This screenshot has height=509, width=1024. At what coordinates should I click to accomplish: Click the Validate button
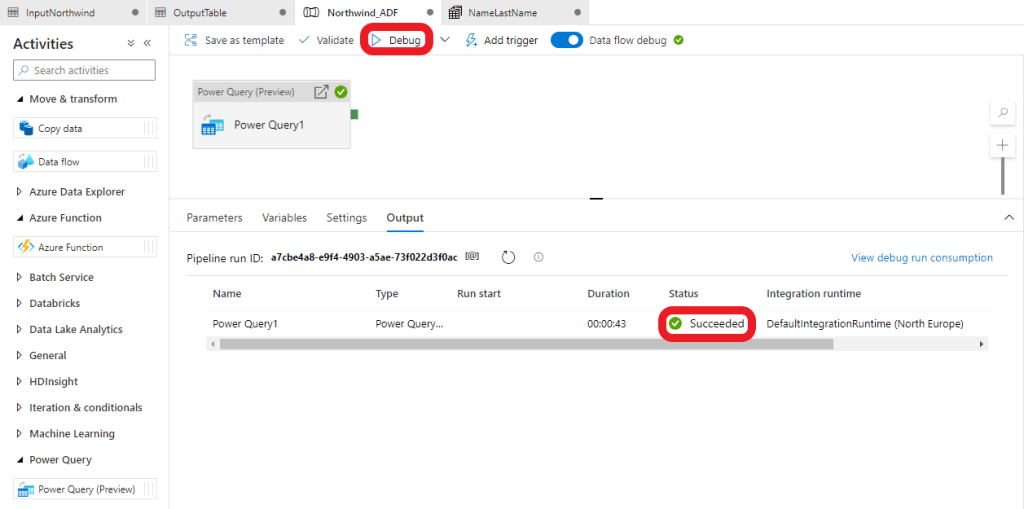(x=326, y=40)
